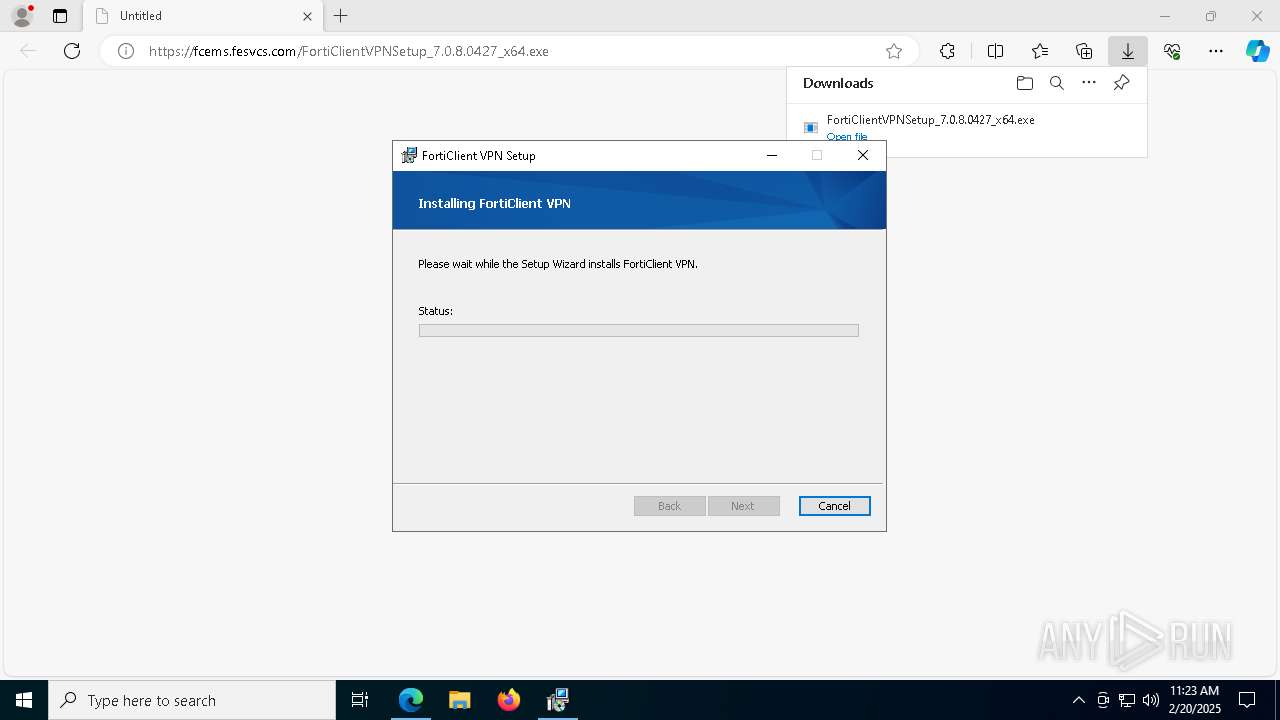Open the notification center icon

click(x=1248, y=700)
